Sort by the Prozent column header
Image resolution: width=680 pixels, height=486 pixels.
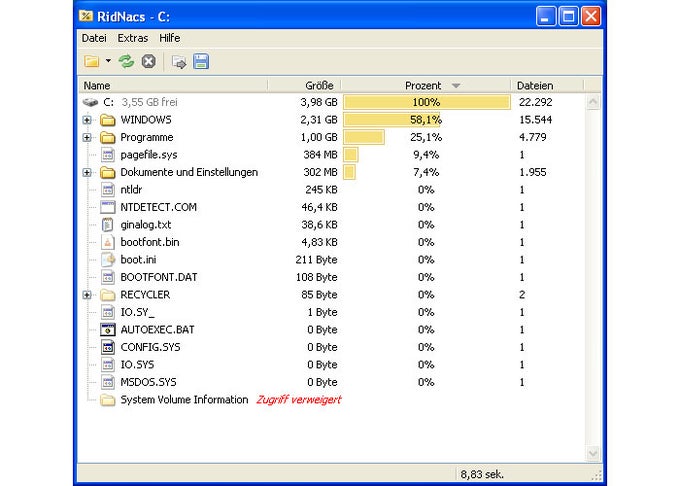click(425, 85)
